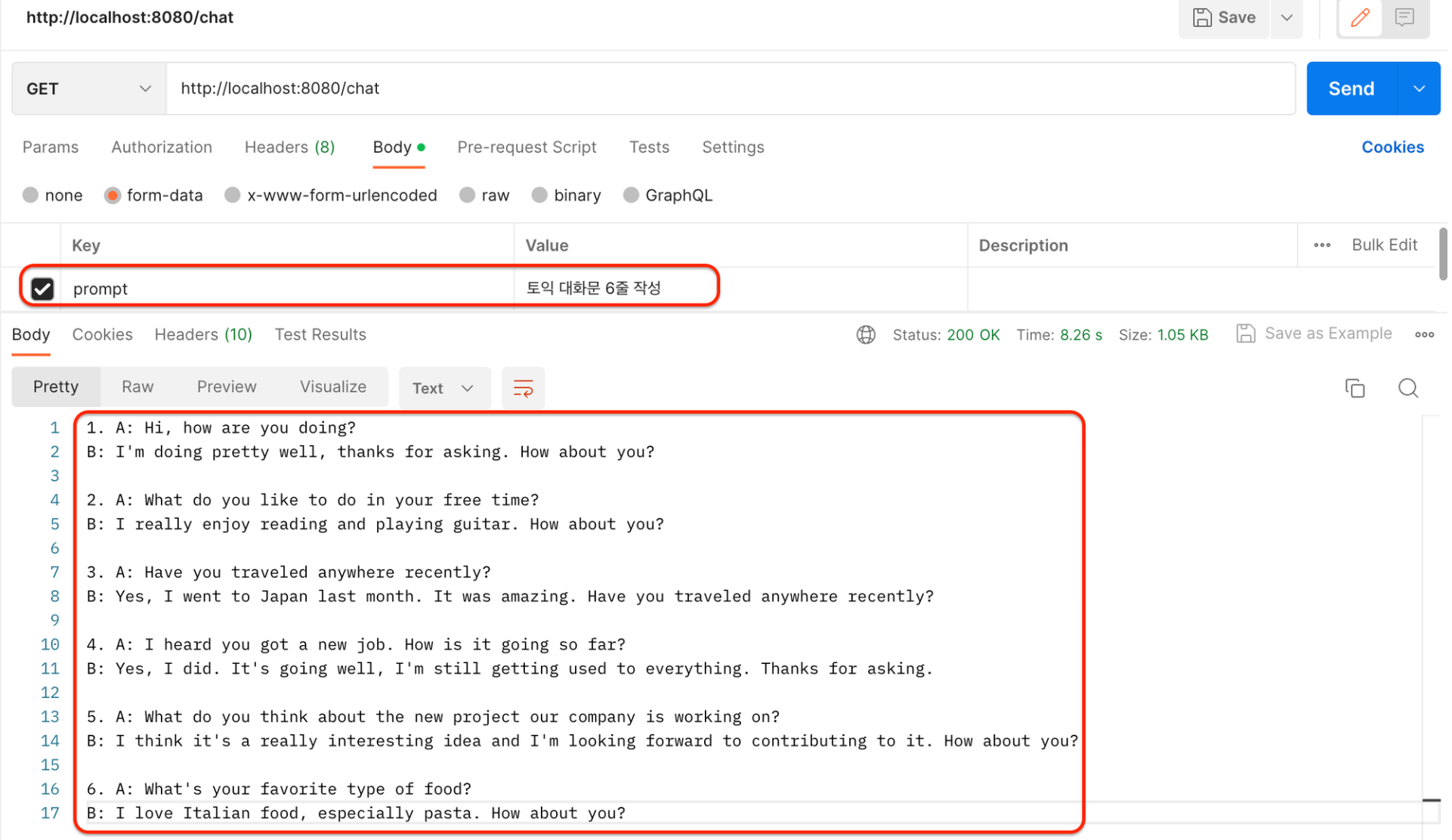Open the Text format dropdown
Image resolution: width=1452 pixels, height=840 pixels.
coord(445,389)
